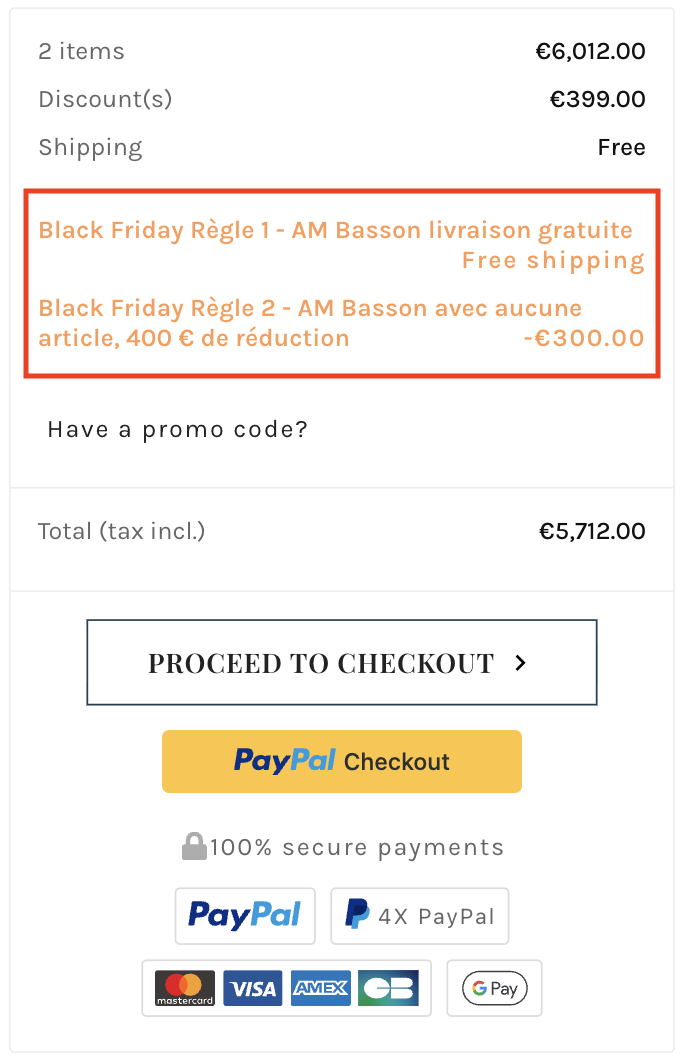Click the Mastercard logo icon

click(x=184, y=988)
